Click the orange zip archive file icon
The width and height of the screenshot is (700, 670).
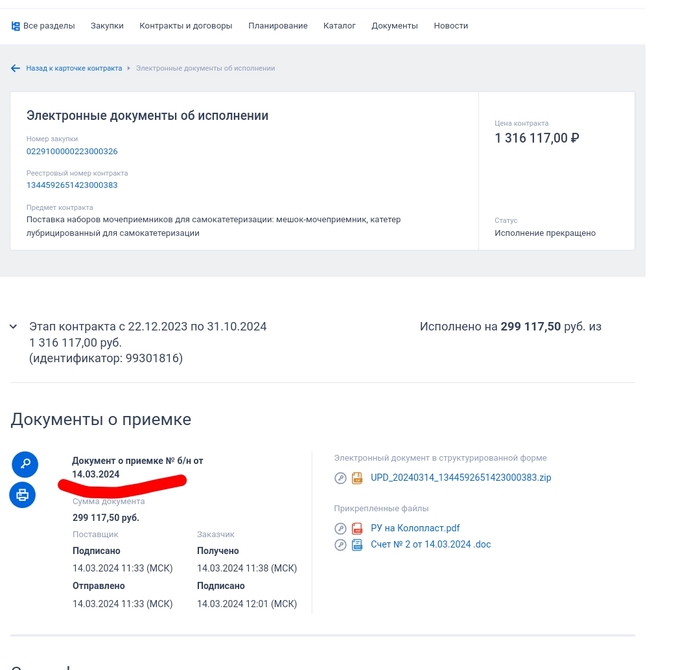point(357,478)
